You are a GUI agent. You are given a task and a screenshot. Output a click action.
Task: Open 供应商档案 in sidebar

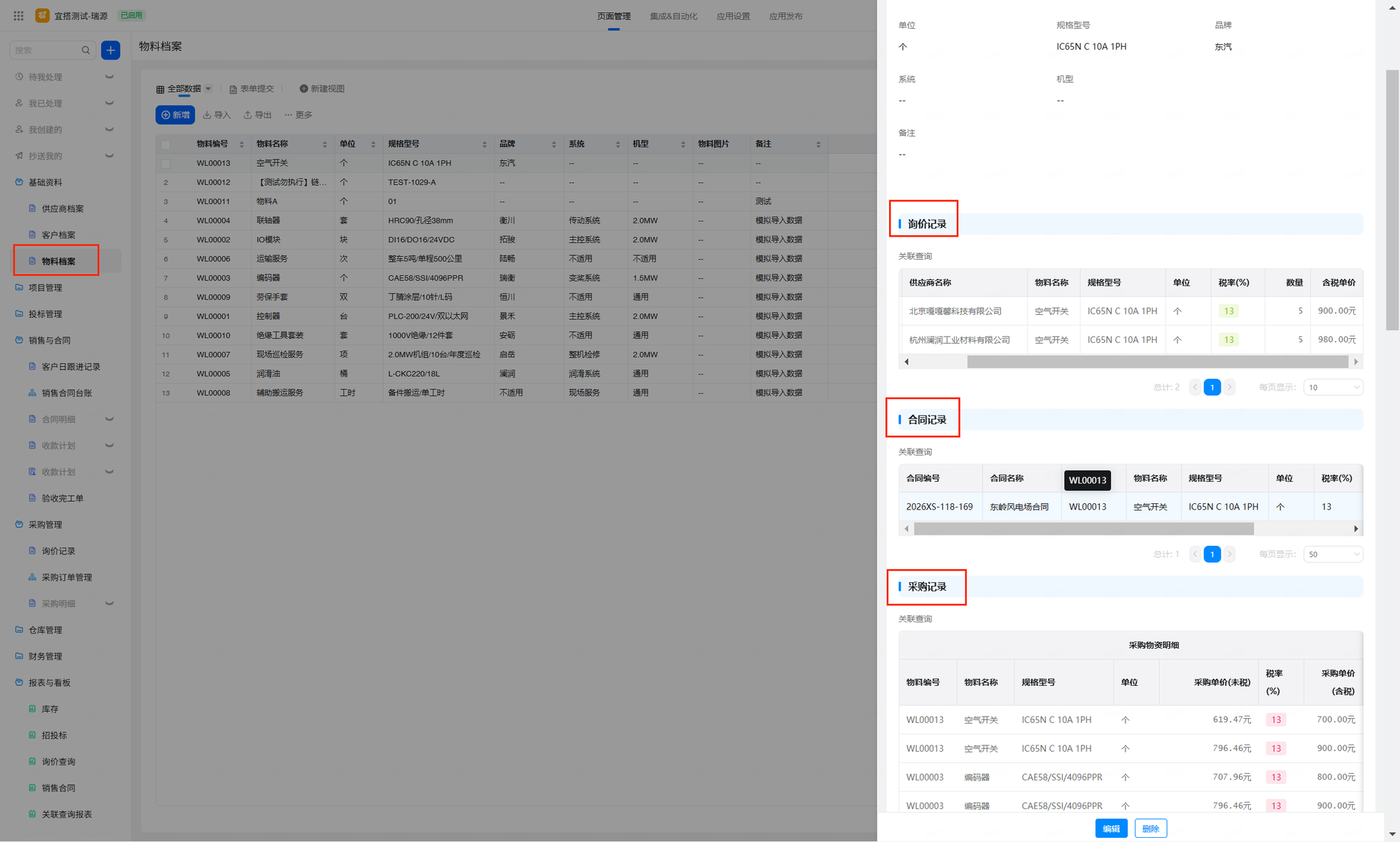point(62,209)
